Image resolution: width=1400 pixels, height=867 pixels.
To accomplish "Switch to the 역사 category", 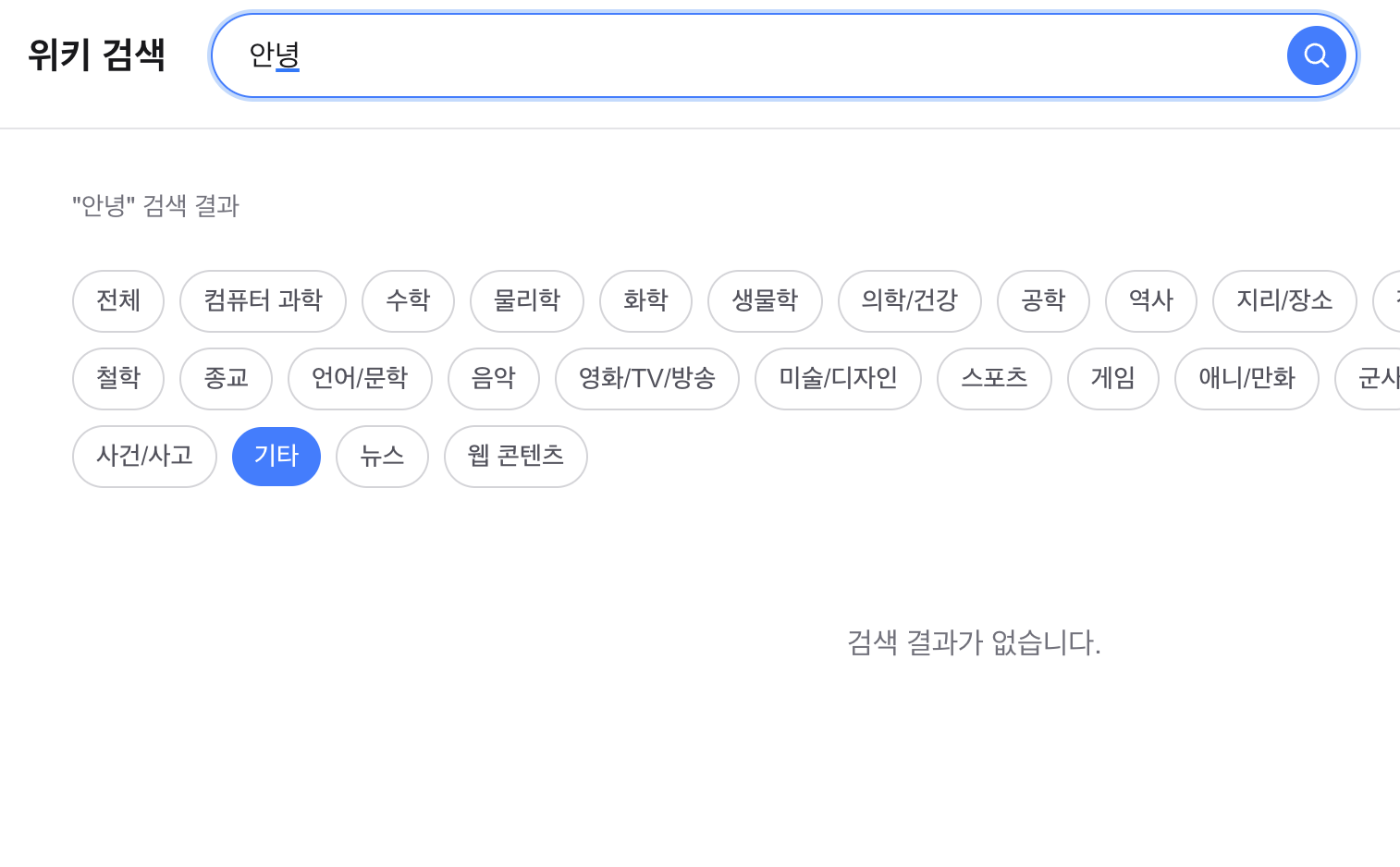I will [x=1150, y=300].
